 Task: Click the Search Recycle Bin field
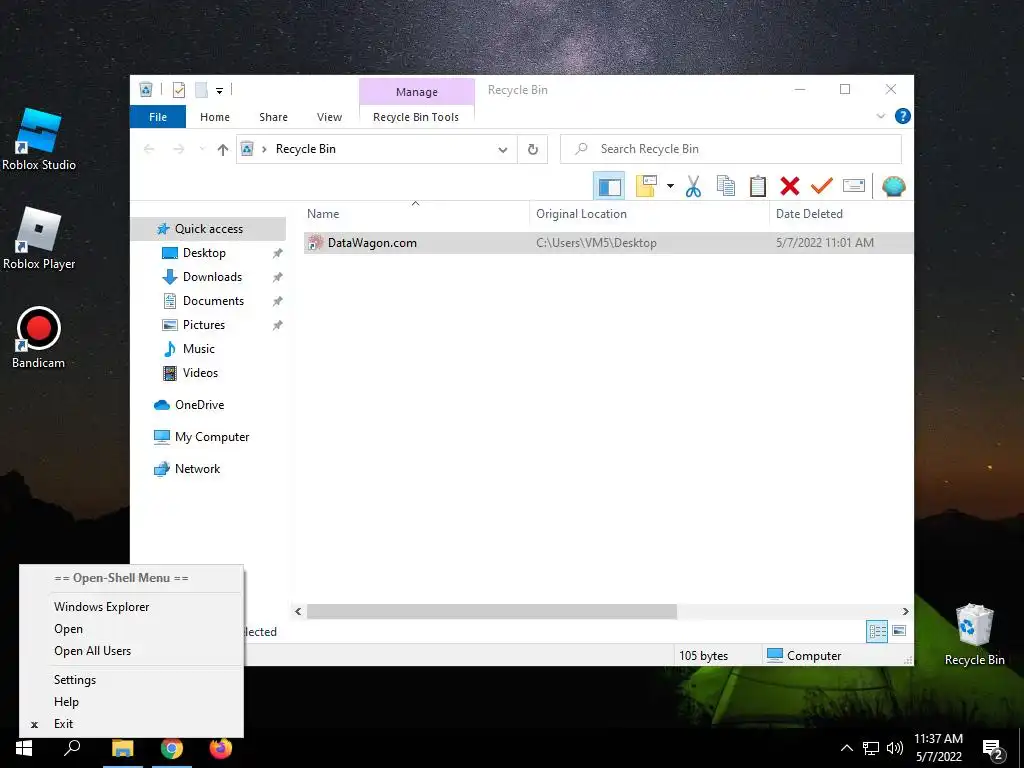pos(731,149)
